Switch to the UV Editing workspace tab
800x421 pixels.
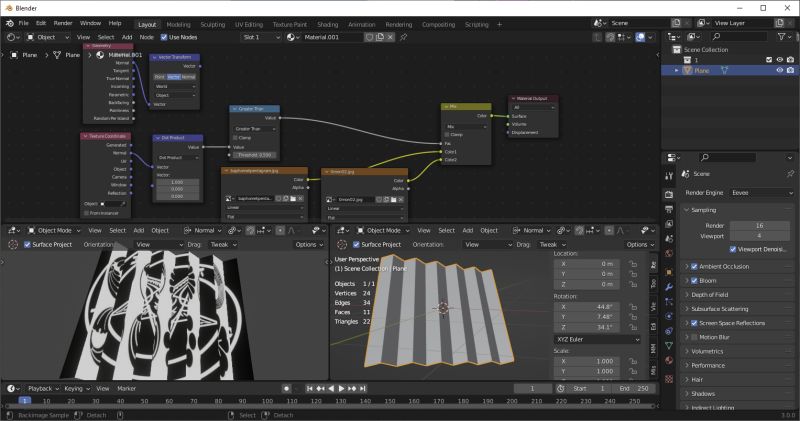(x=249, y=24)
